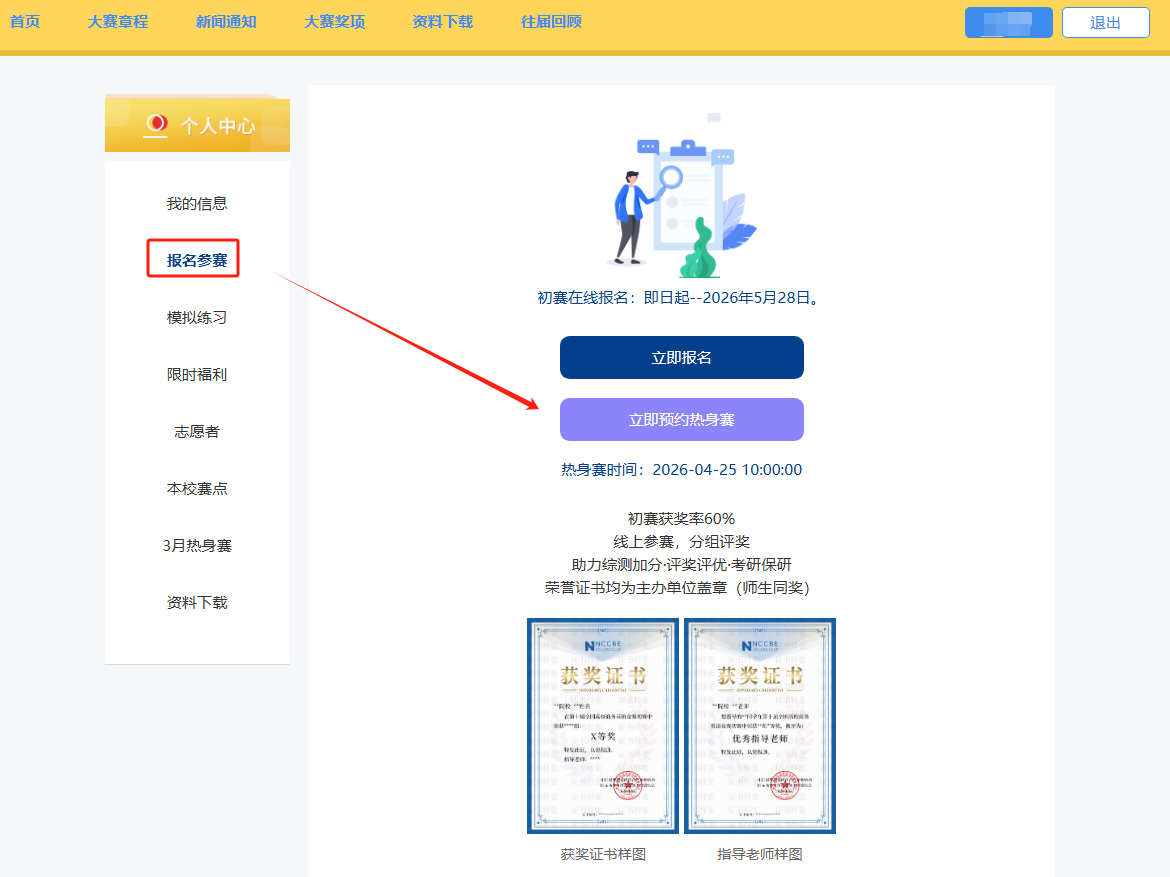Open the 限时福利 sidebar item
The width and height of the screenshot is (1170, 877).
click(x=197, y=374)
